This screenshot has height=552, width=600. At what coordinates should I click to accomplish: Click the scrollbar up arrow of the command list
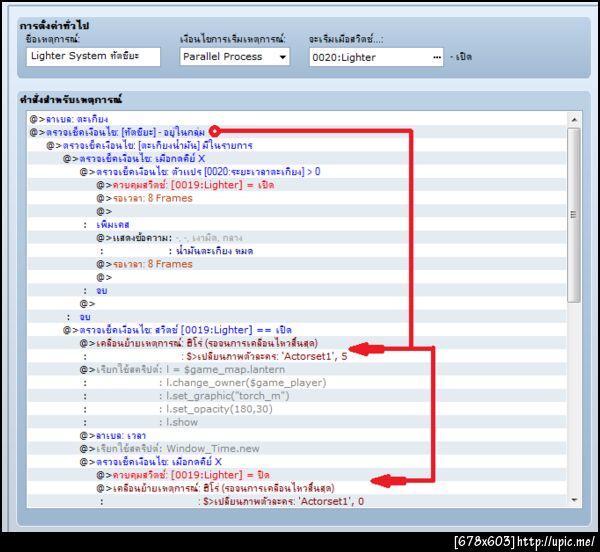pos(574,120)
